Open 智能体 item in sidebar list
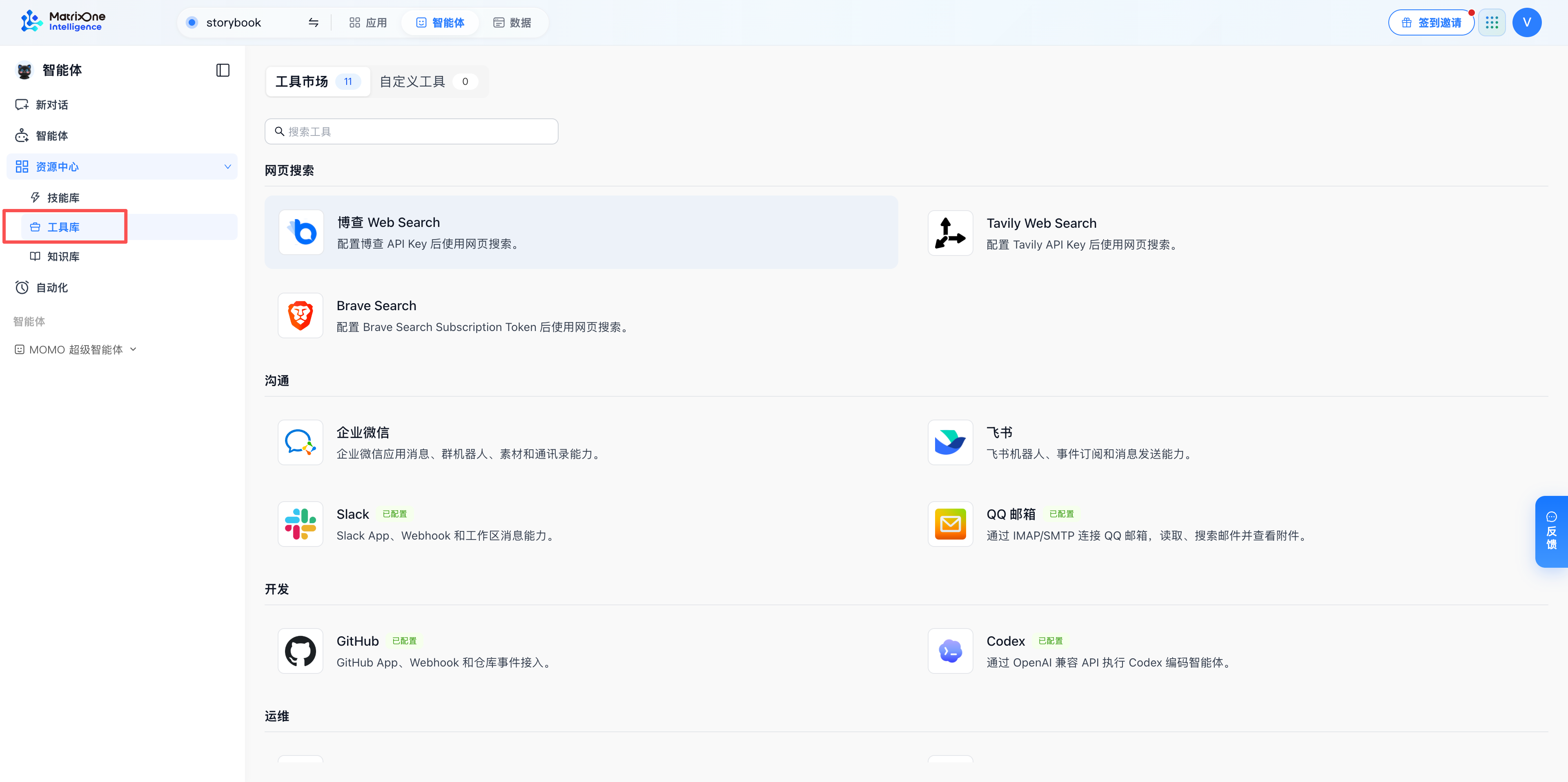Screen dimensions: 1568x782 (x=122, y=136)
